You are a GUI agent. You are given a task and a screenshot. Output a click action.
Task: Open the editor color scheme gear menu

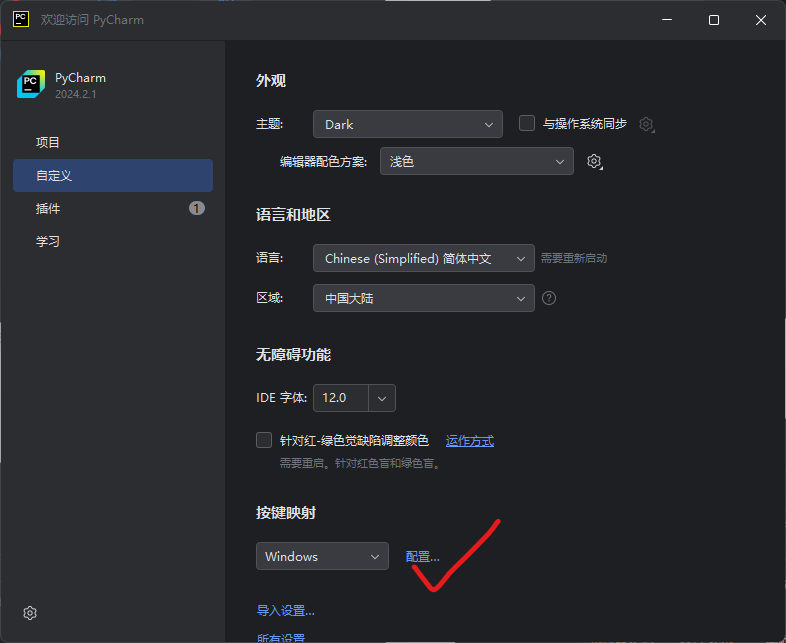(x=595, y=161)
